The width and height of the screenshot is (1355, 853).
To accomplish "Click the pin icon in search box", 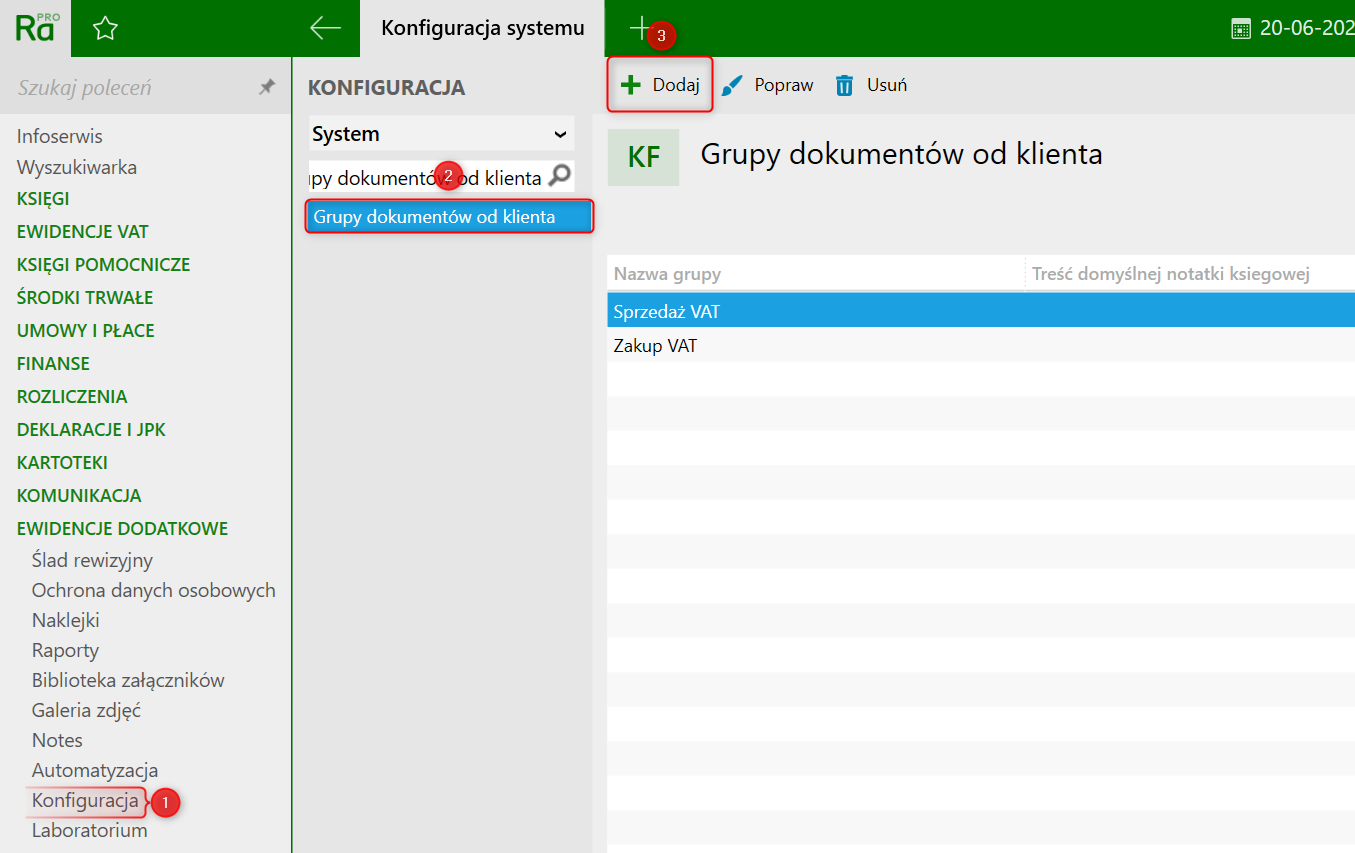I will (x=267, y=88).
